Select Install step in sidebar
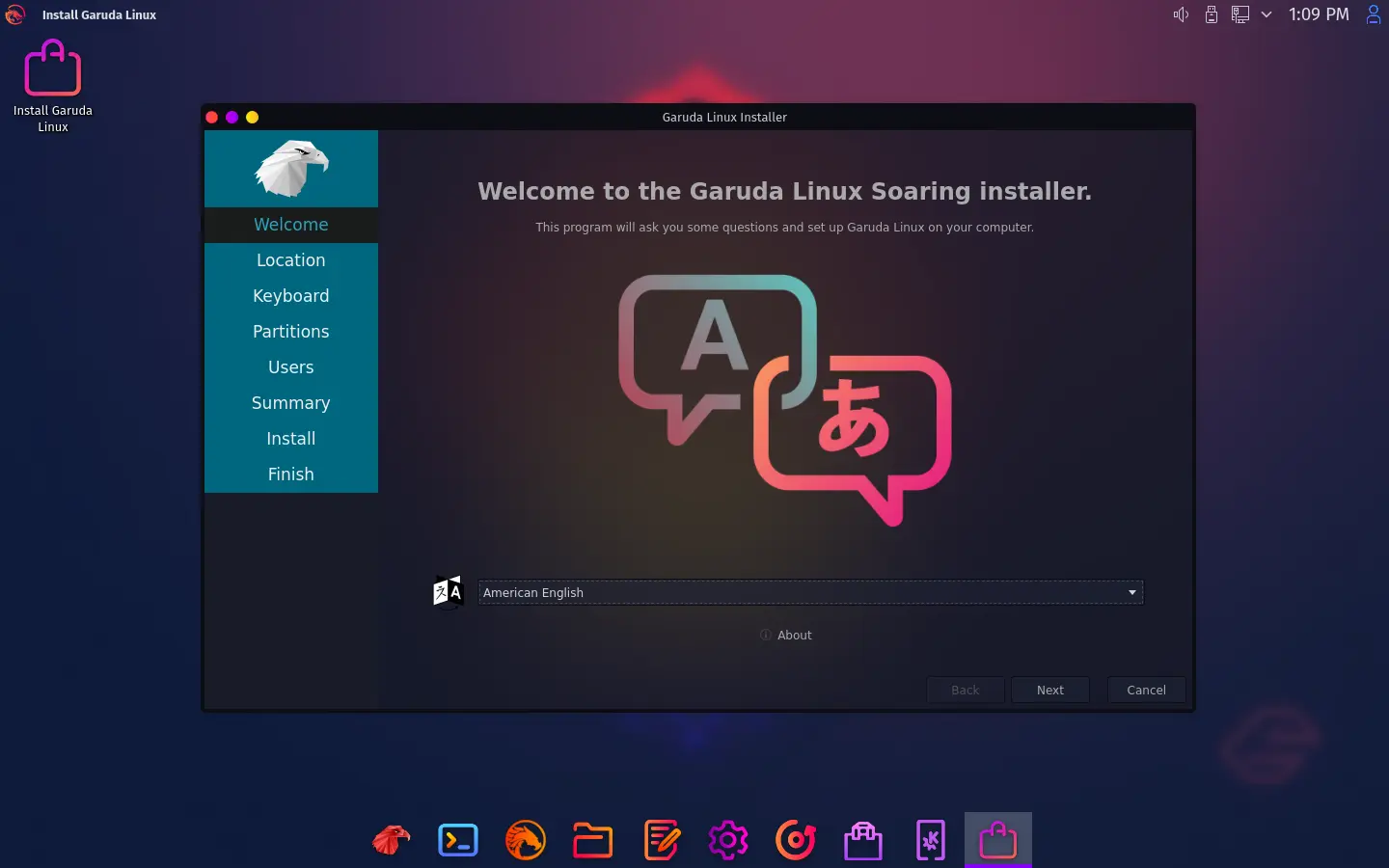Screen dimensions: 1389x868 coord(291,439)
